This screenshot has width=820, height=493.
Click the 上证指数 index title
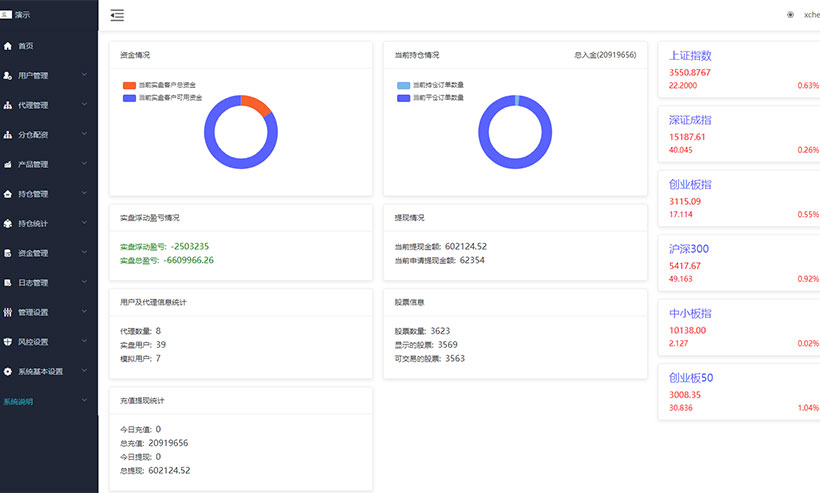[x=690, y=56]
